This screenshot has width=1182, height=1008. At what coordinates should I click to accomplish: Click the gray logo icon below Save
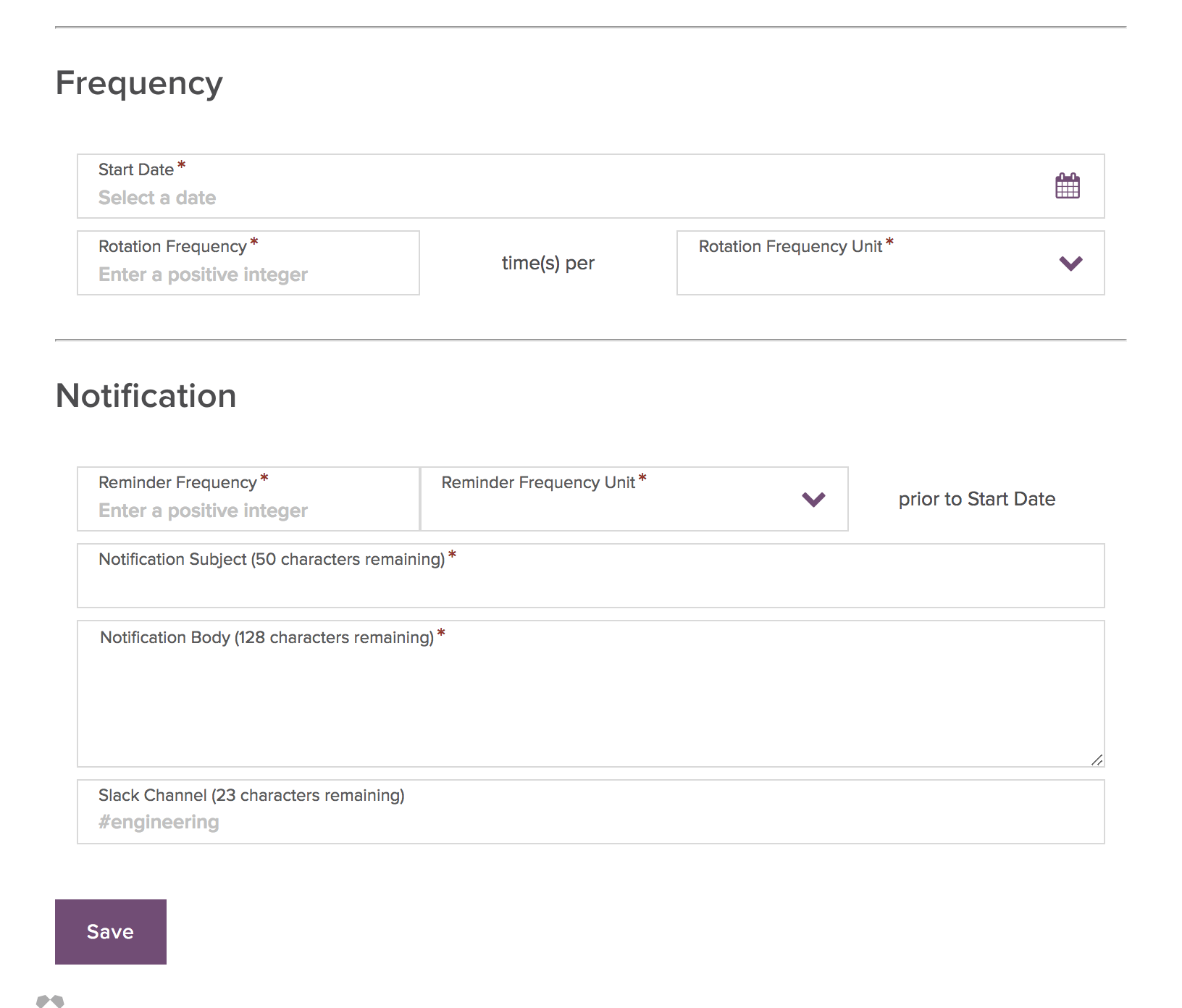pyautogui.click(x=50, y=1001)
